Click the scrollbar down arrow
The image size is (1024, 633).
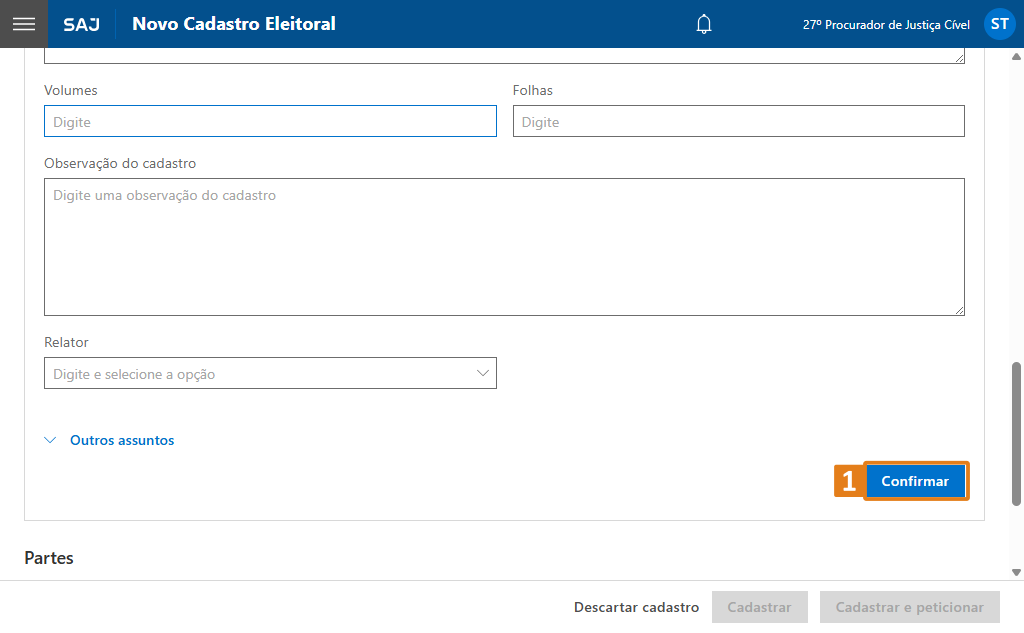(1017, 572)
